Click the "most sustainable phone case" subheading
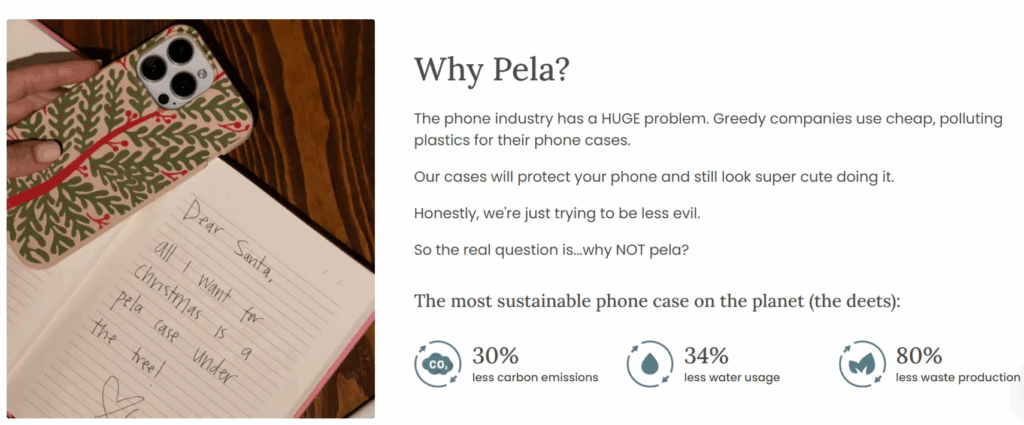 pos(657,300)
